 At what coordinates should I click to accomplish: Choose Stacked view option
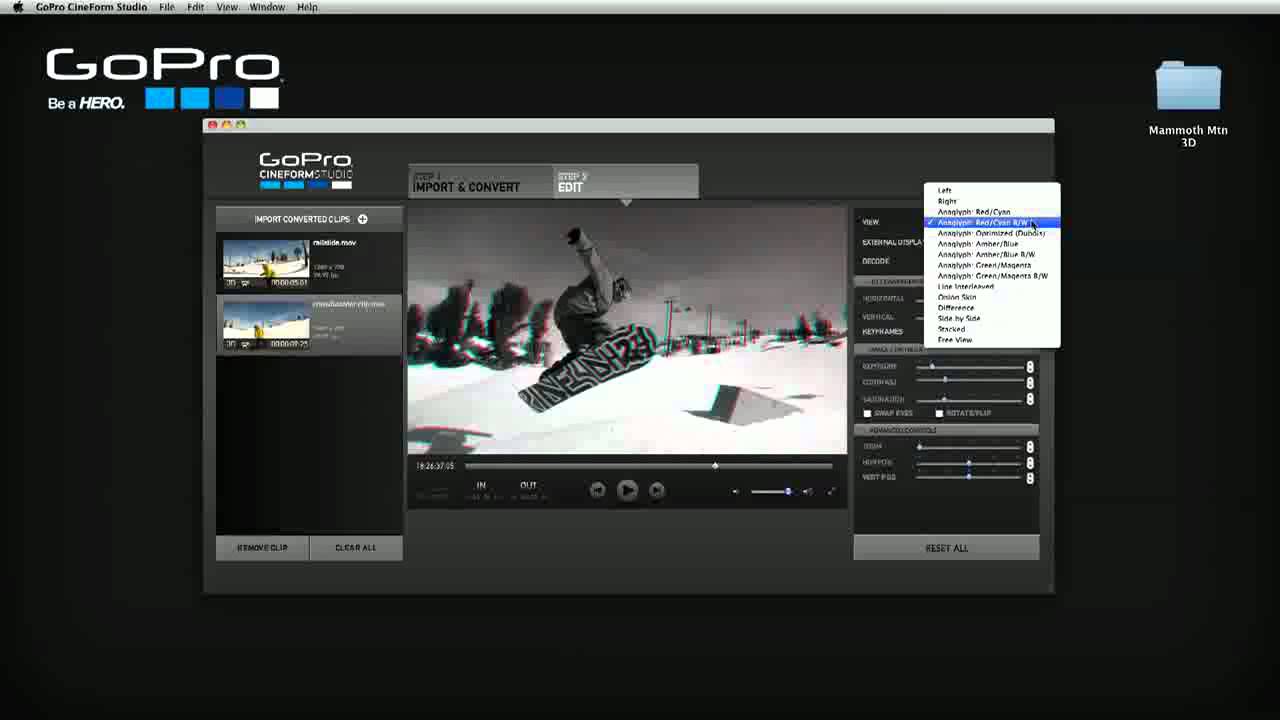[x=992, y=329]
